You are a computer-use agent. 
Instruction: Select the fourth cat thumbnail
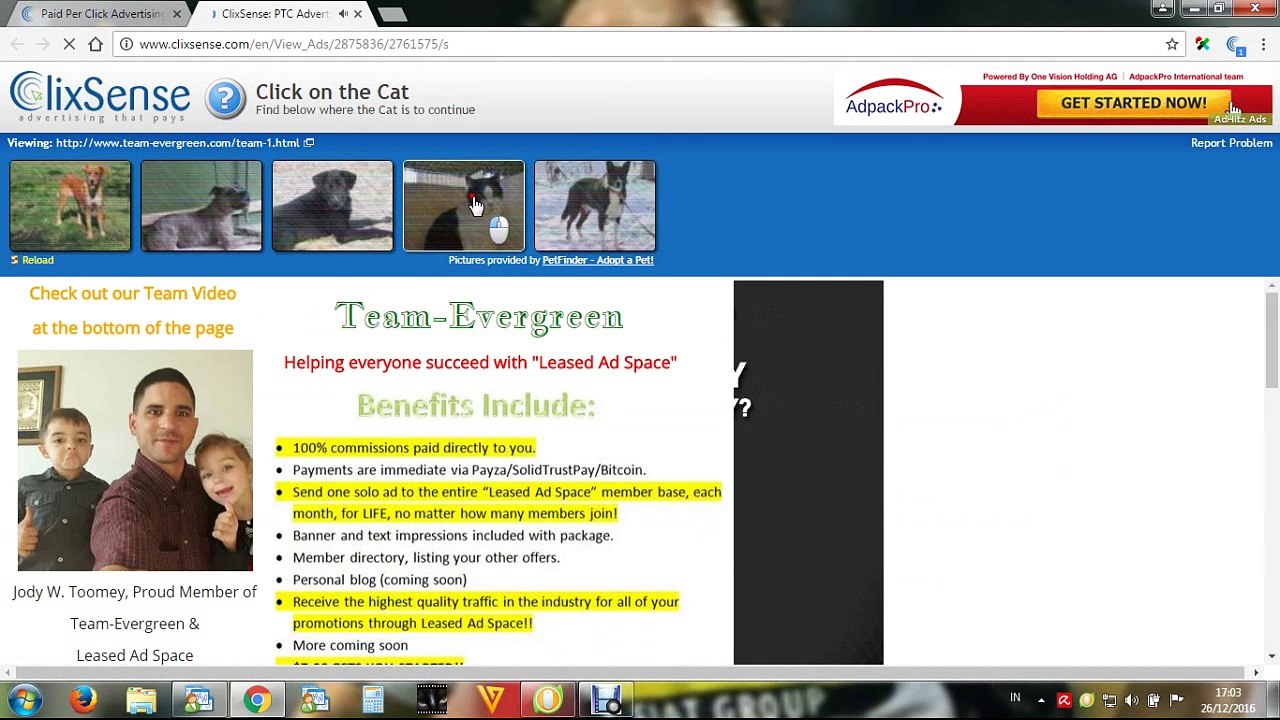[463, 205]
